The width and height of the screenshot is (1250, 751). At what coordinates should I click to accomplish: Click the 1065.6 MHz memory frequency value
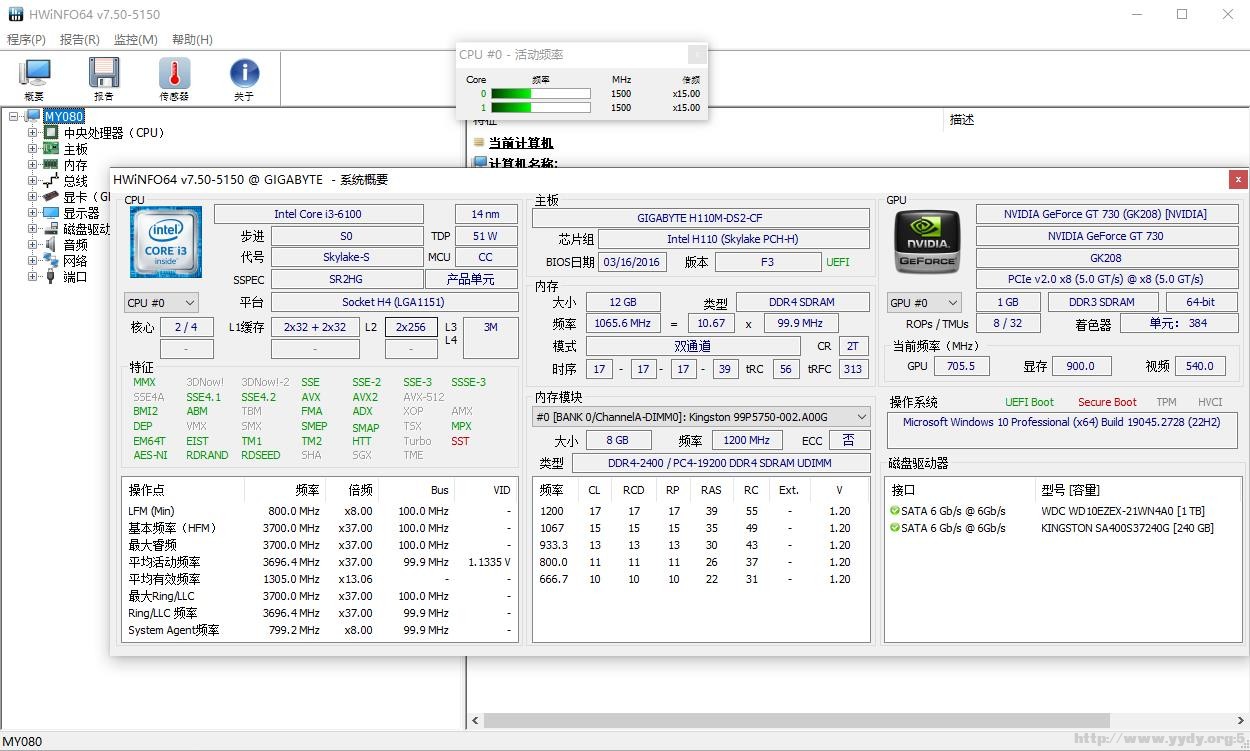[x=622, y=323]
